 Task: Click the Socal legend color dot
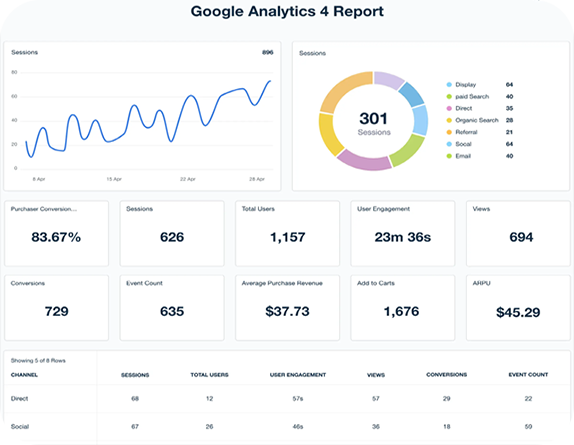(449, 144)
